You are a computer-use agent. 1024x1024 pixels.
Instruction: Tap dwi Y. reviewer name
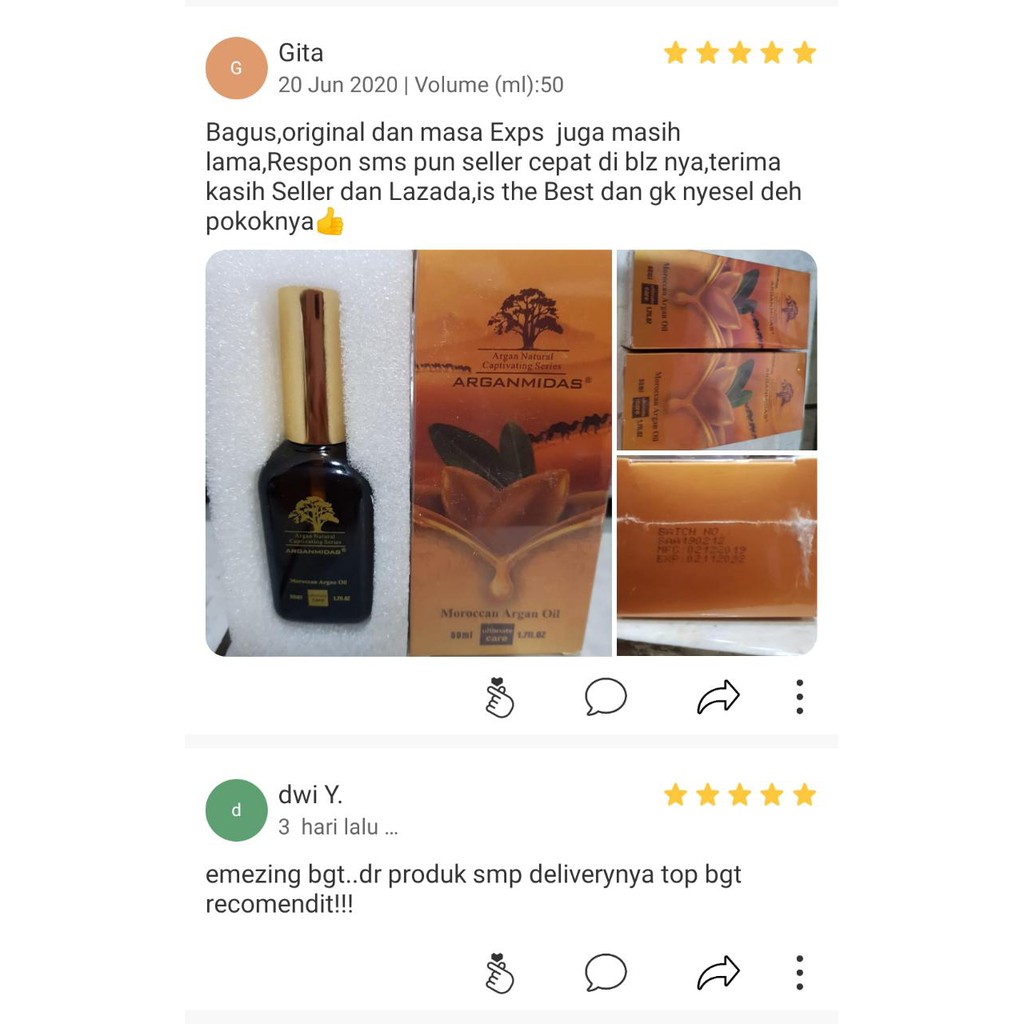[310, 795]
